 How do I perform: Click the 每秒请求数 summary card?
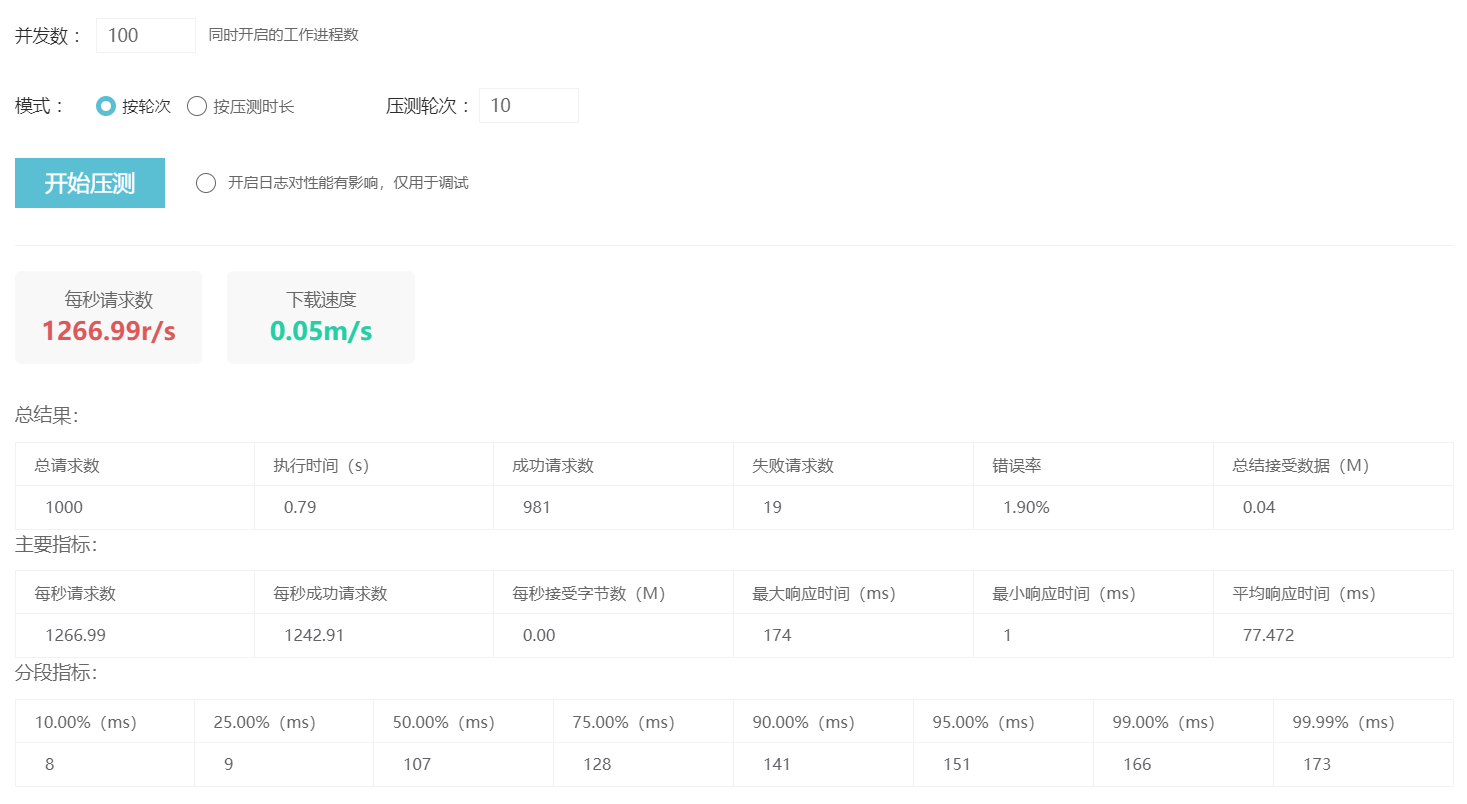tap(108, 317)
